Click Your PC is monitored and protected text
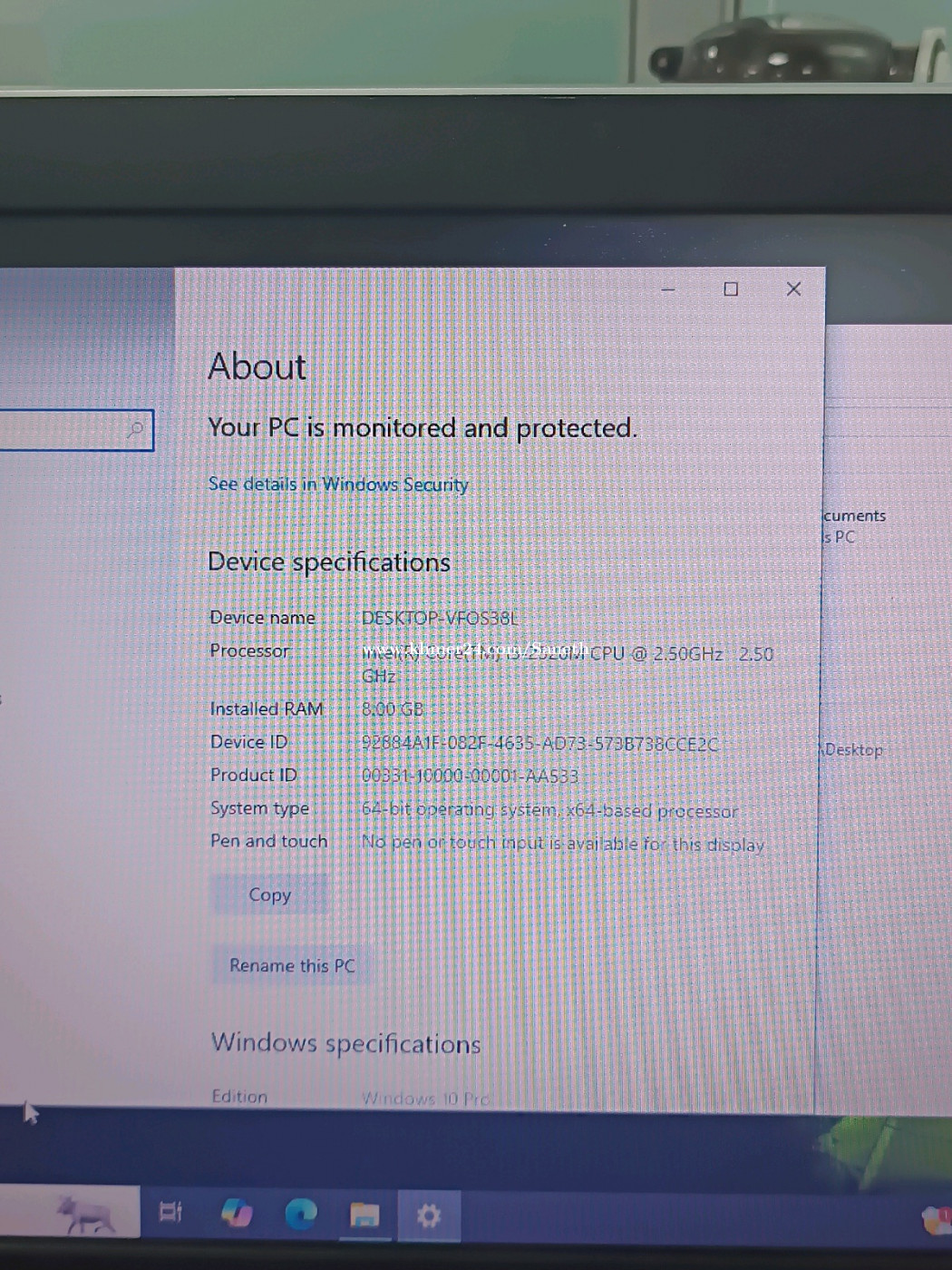This screenshot has height=1270, width=952. pyautogui.click(x=423, y=428)
